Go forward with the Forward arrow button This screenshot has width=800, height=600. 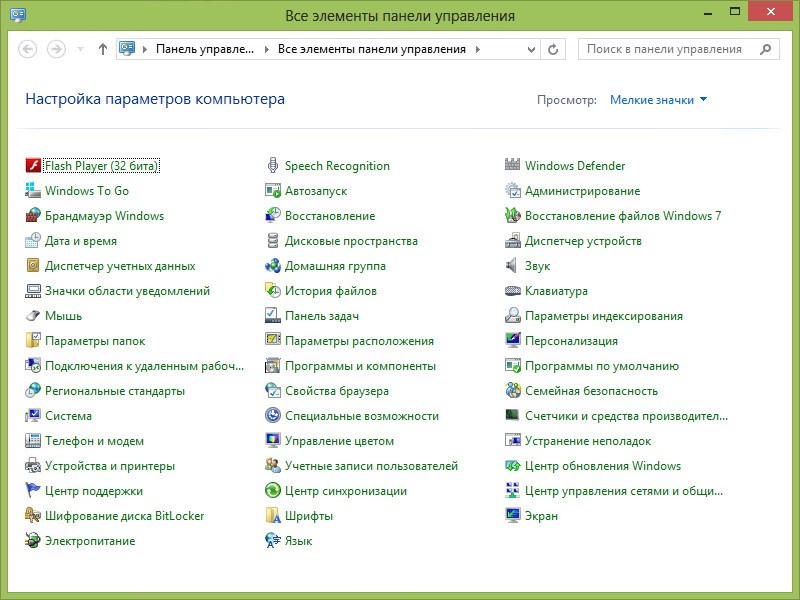[56, 49]
